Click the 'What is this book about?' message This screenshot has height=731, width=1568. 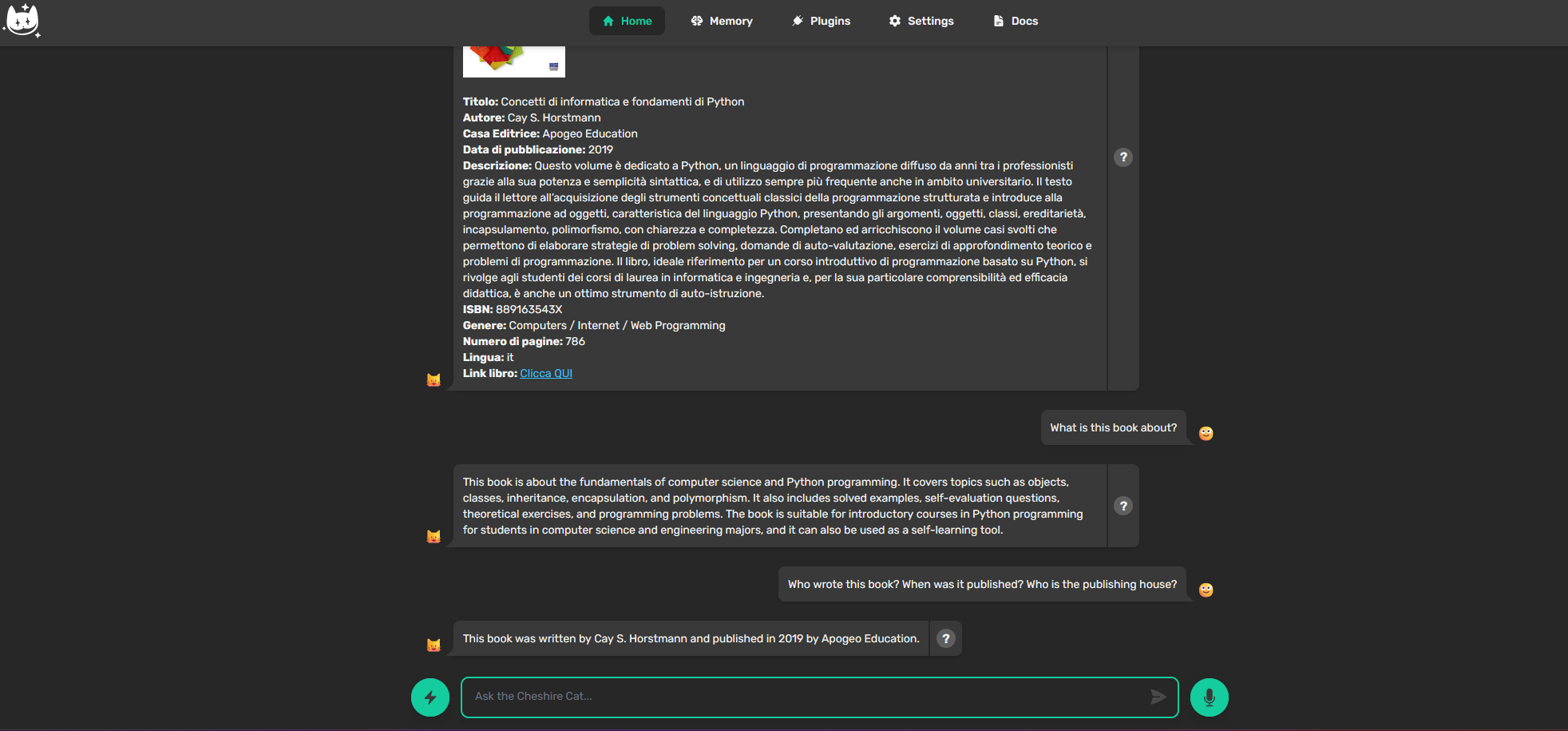point(1114,427)
